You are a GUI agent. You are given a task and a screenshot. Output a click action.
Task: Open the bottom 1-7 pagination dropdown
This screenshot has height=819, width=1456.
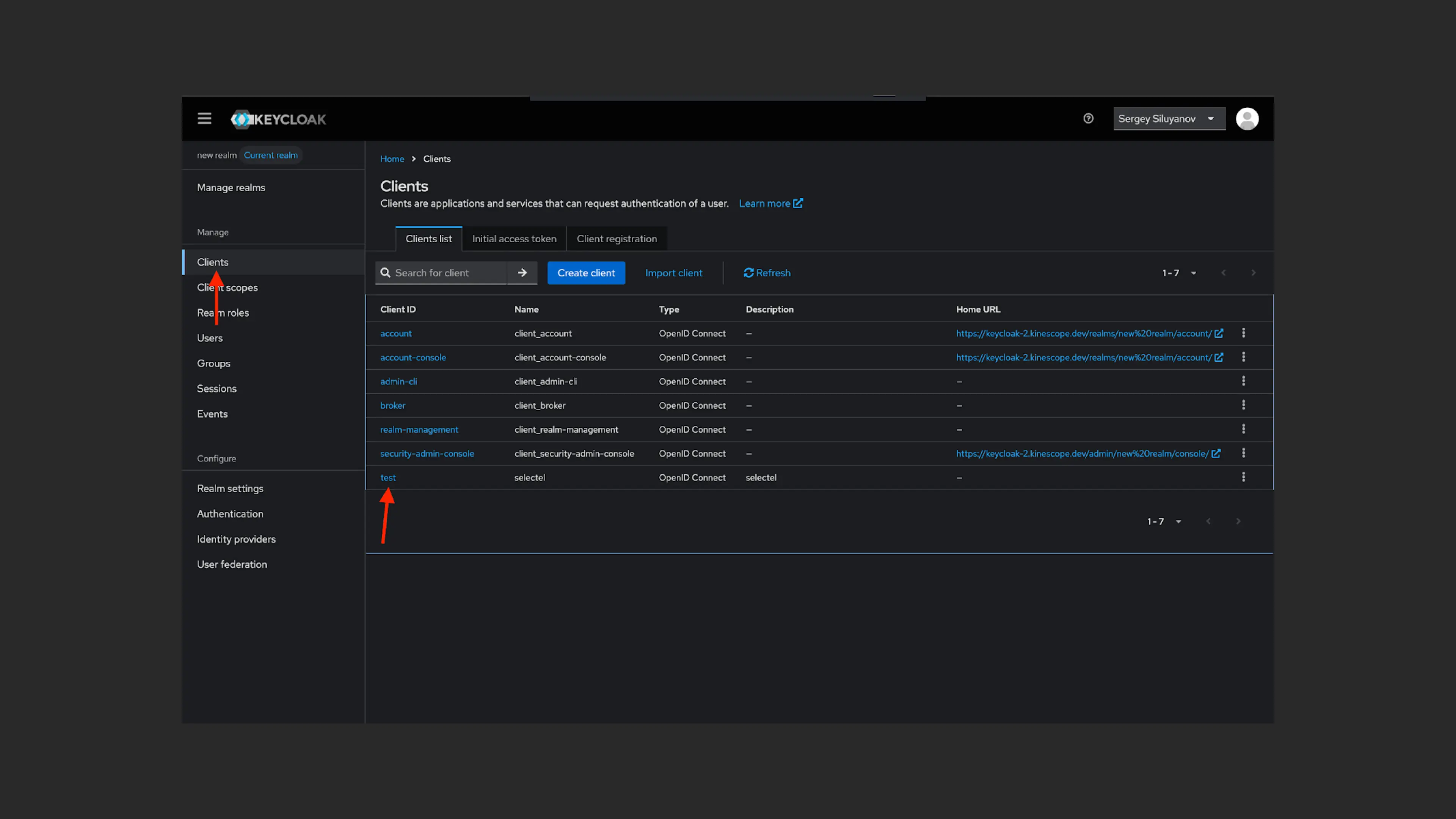coord(1178,521)
